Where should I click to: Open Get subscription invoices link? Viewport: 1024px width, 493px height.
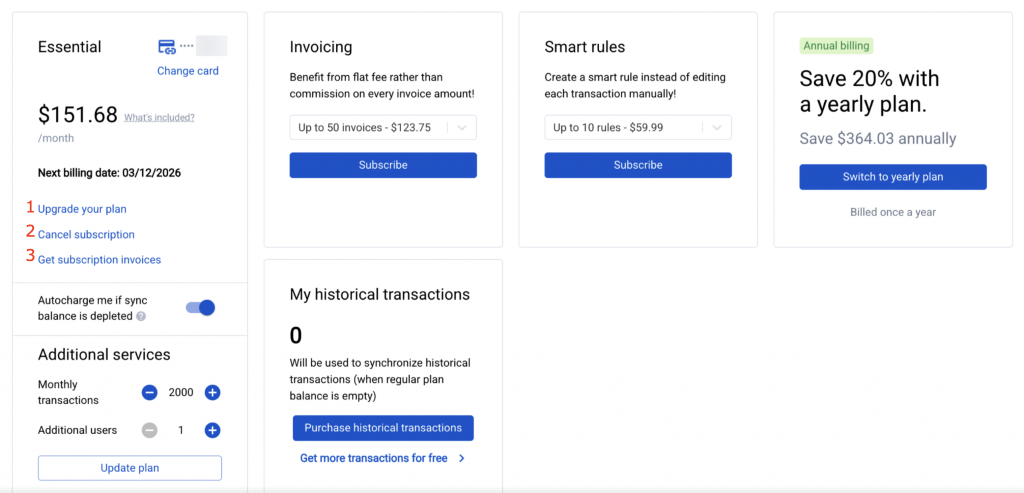pyautogui.click(x=99, y=260)
